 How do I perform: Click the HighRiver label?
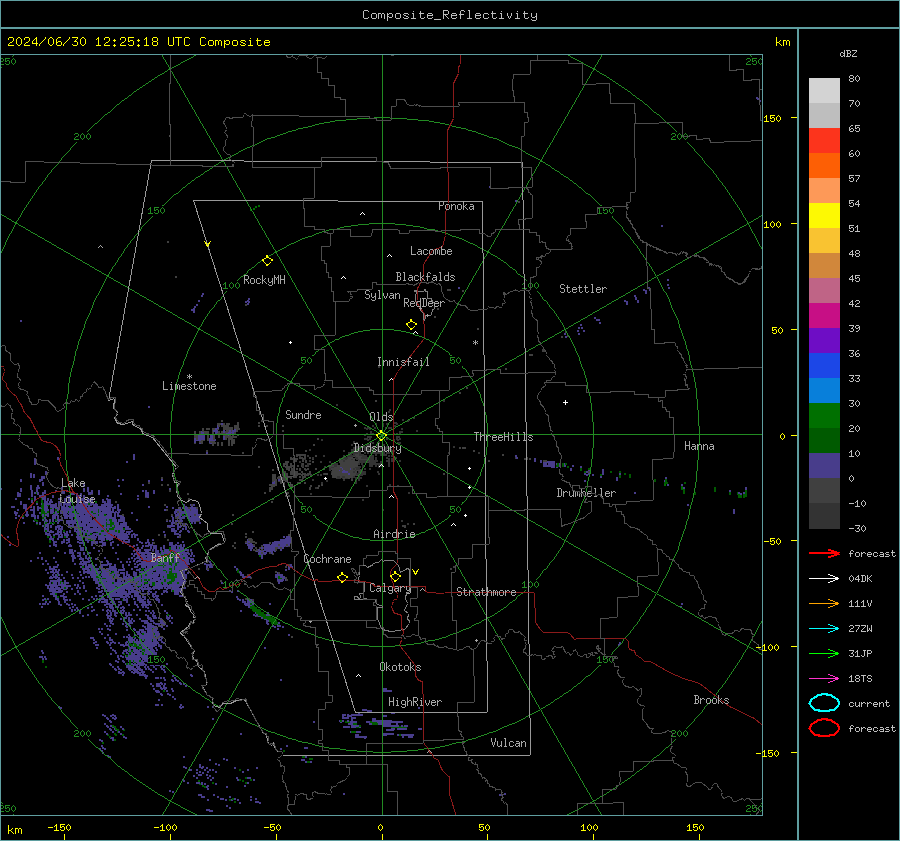tap(415, 703)
